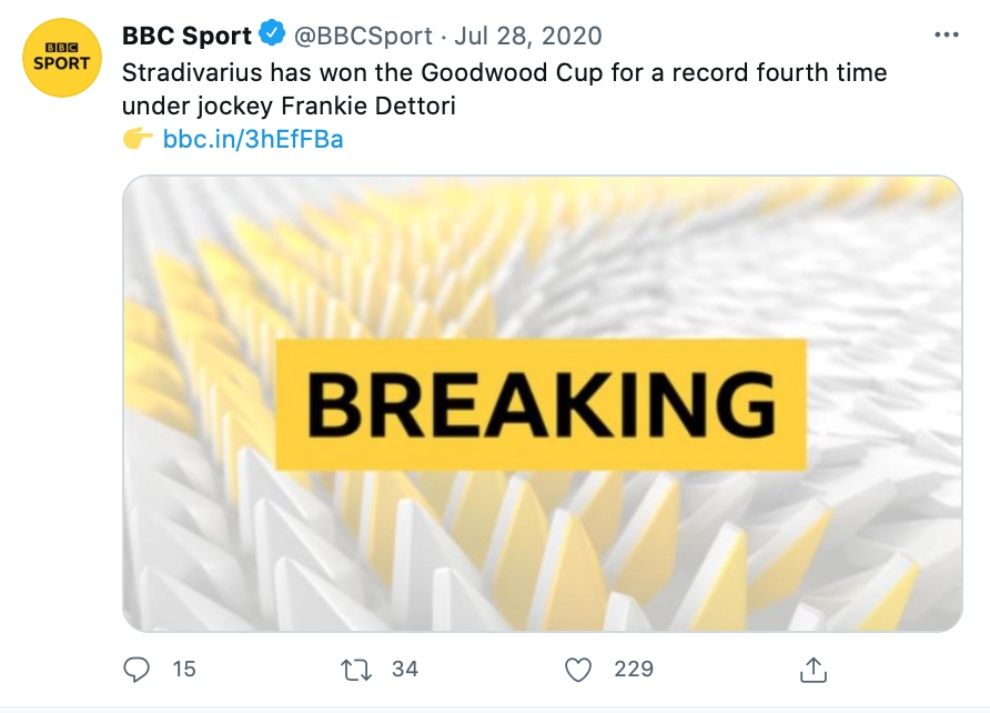Open the Jul 28, 2020 timestamp
This screenshot has width=990, height=713.
(528, 36)
